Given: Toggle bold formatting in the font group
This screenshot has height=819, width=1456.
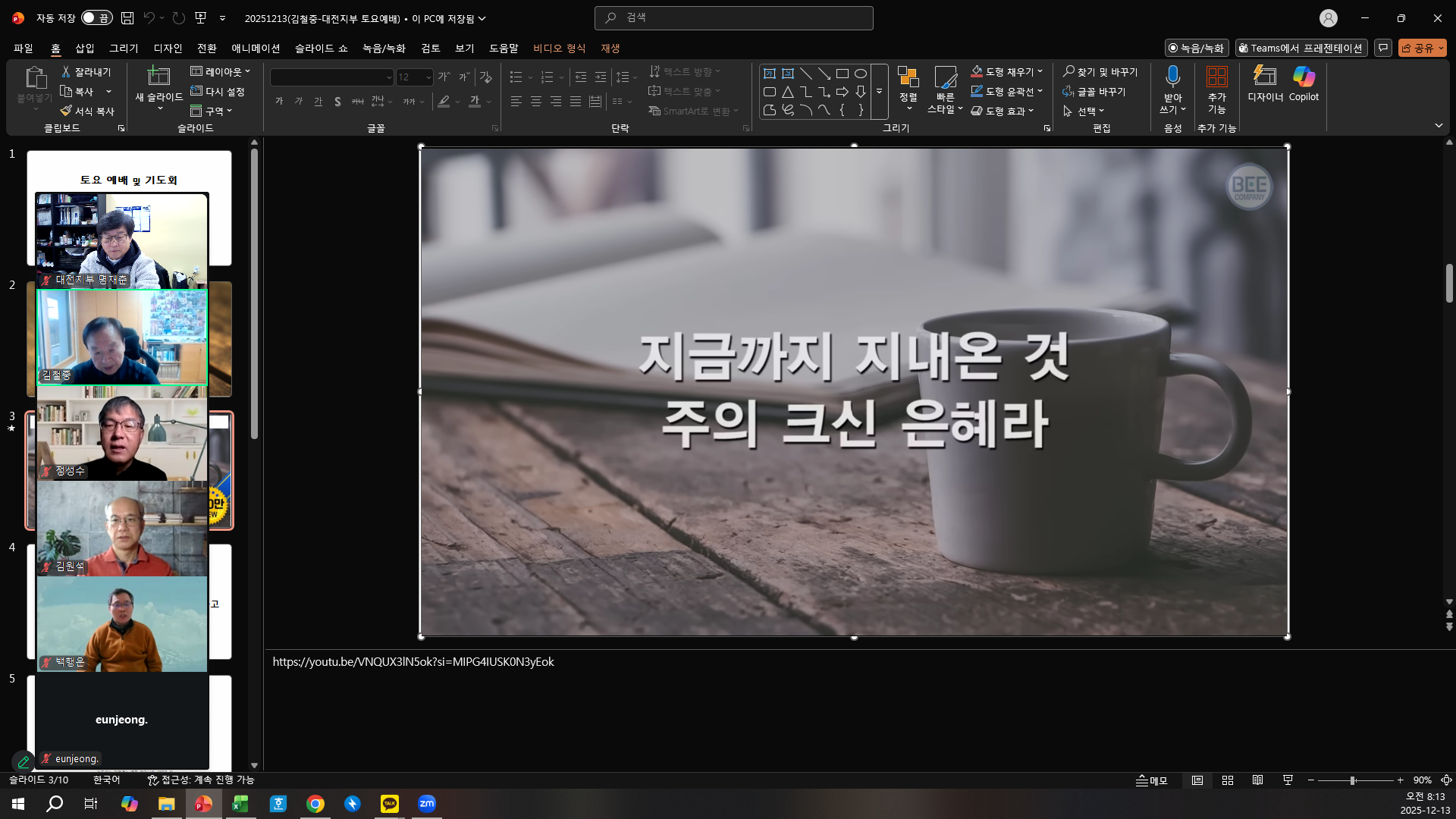Looking at the screenshot, I should pos(278,101).
